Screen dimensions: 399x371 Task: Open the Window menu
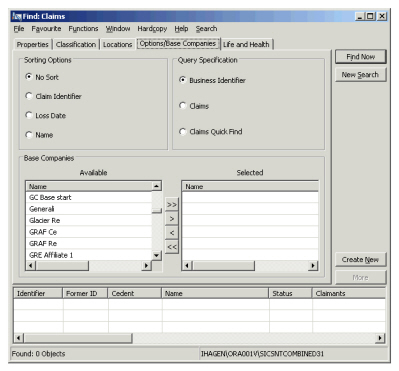[x=118, y=29]
